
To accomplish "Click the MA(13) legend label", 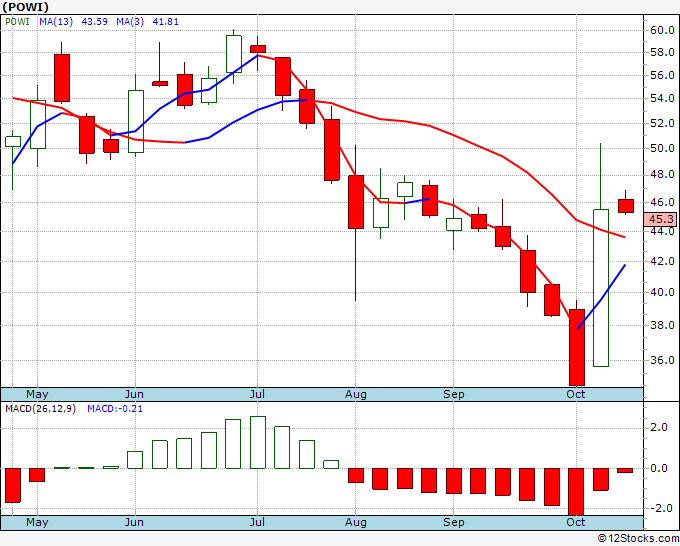I will pyautogui.click(x=56, y=22).
